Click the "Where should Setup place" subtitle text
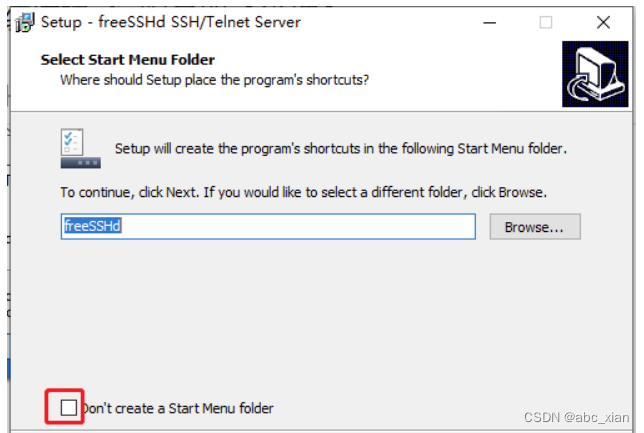Image resolution: width=644 pixels, height=433 pixels. [214, 79]
